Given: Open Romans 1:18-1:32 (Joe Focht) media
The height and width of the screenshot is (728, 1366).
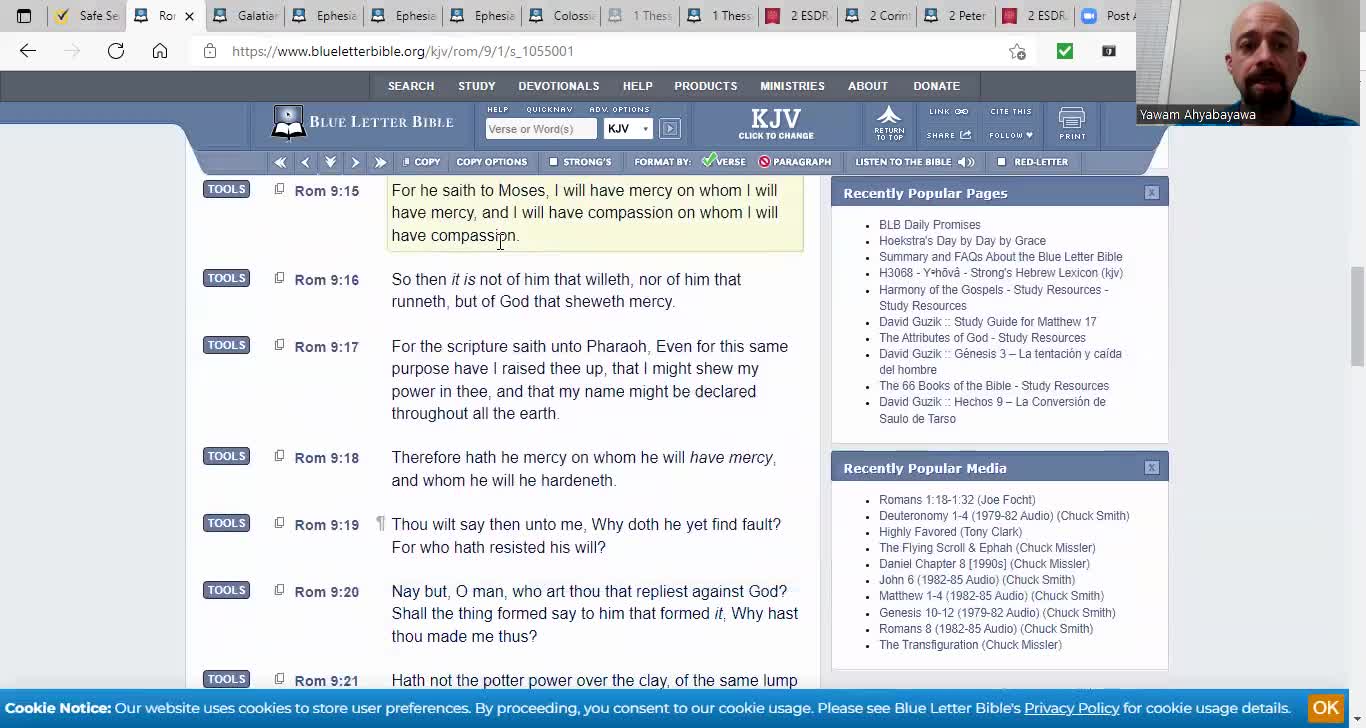Looking at the screenshot, I should 957,500.
